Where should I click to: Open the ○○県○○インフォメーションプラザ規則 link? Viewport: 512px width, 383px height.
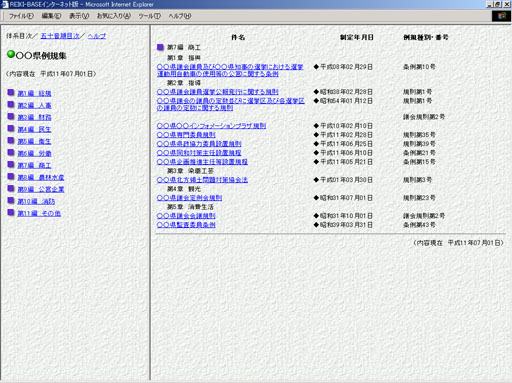tap(211, 126)
